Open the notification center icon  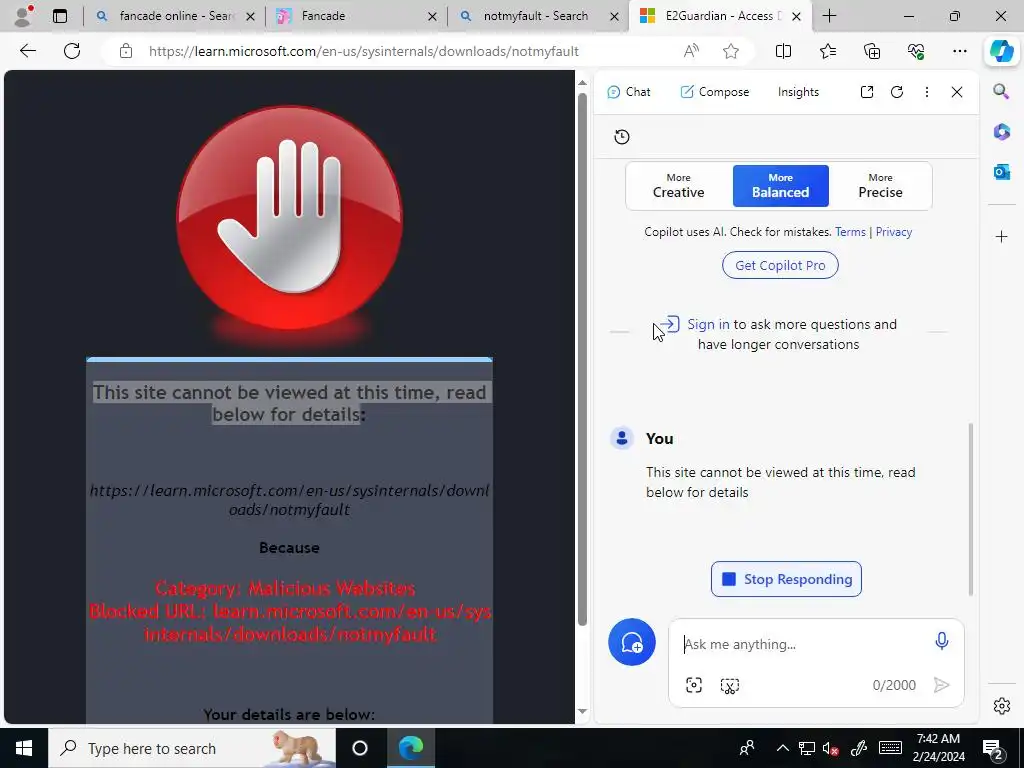click(x=993, y=748)
